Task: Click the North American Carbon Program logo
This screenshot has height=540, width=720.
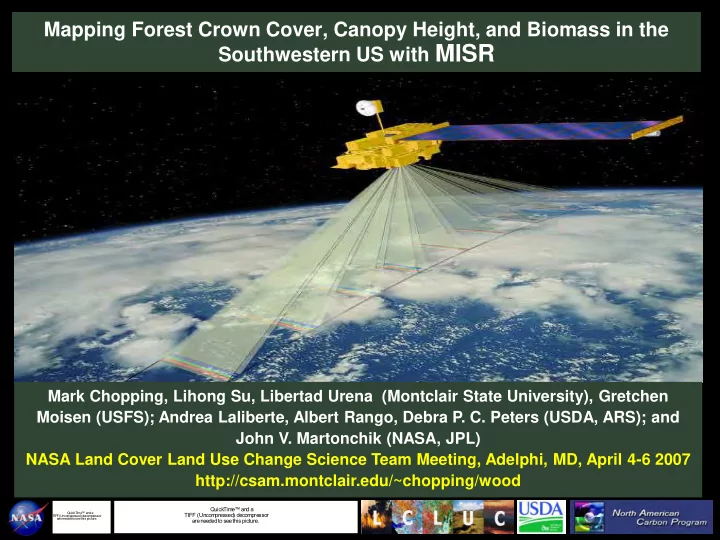Action: (x=641, y=517)
